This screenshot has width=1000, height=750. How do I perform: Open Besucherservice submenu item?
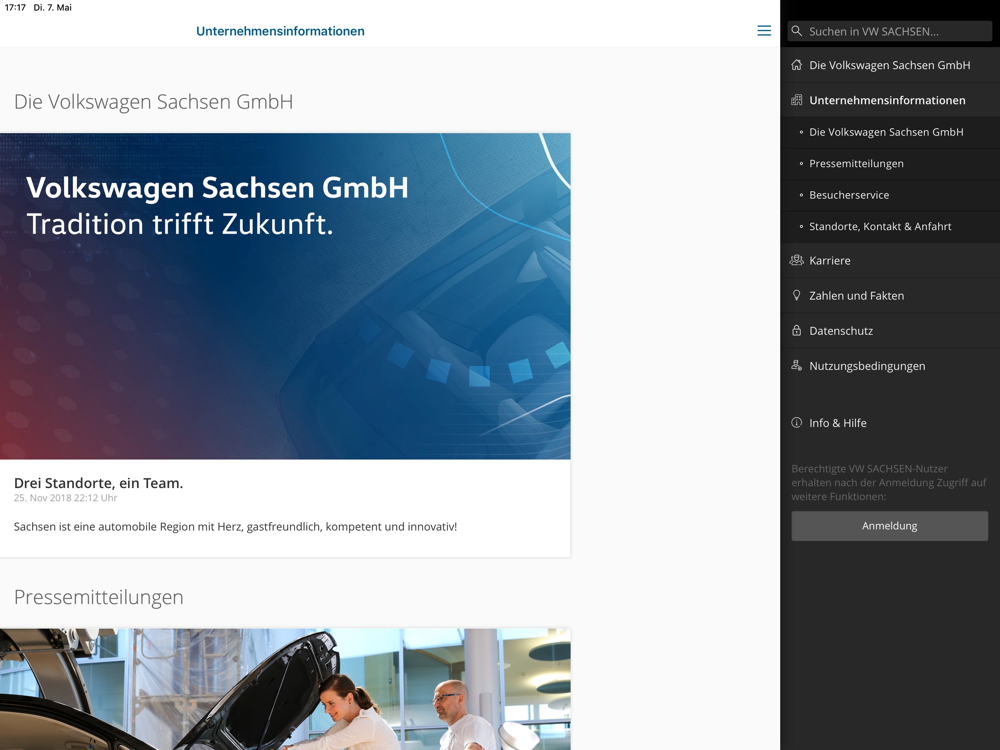coord(890,195)
